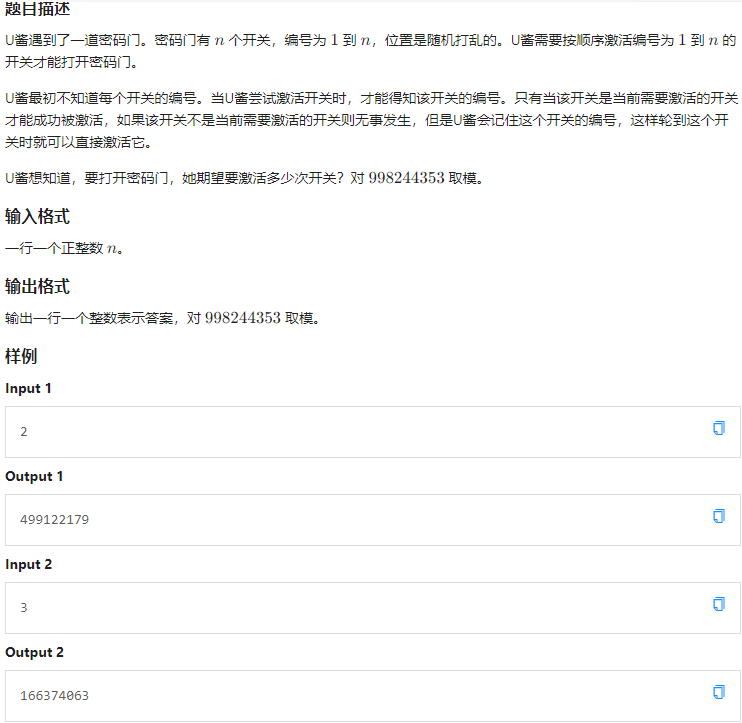Copy the Input 1 sample data
This screenshot has height=723, width=742.
click(x=718, y=428)
